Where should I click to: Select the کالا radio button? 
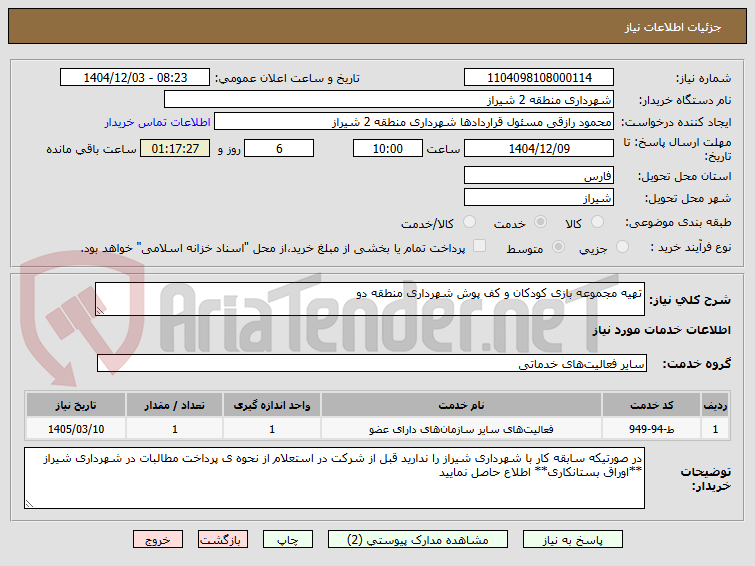click(597, 222)
